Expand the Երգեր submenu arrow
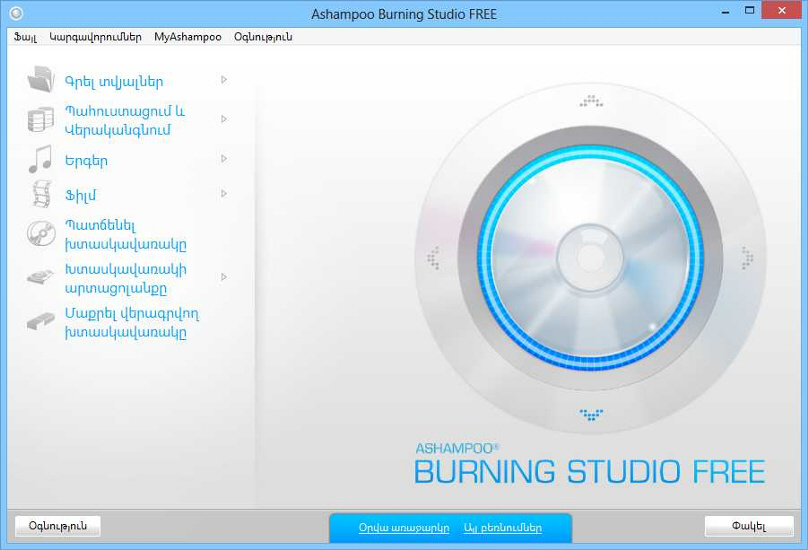Image resolution: width=808 pixels, height=550 pixels. [x=224, y=159]
